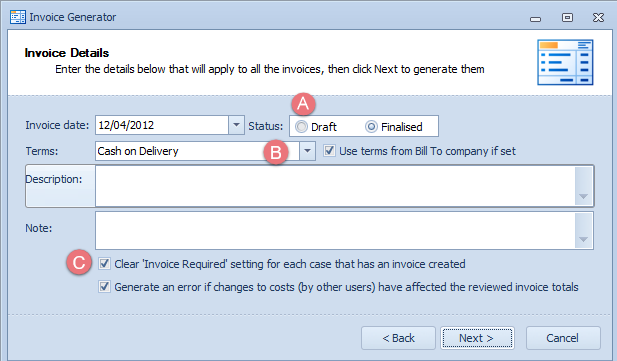Expand the Terms dropdown arrow

[307, 151]
